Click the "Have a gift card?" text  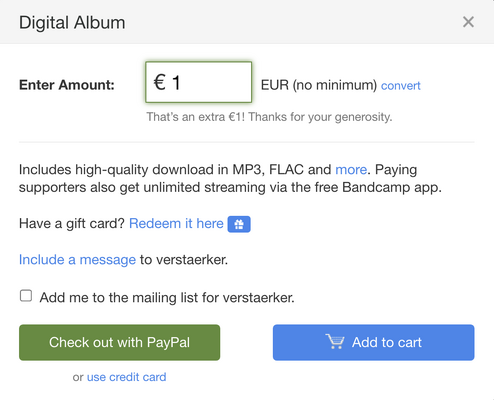click(72, 223)
